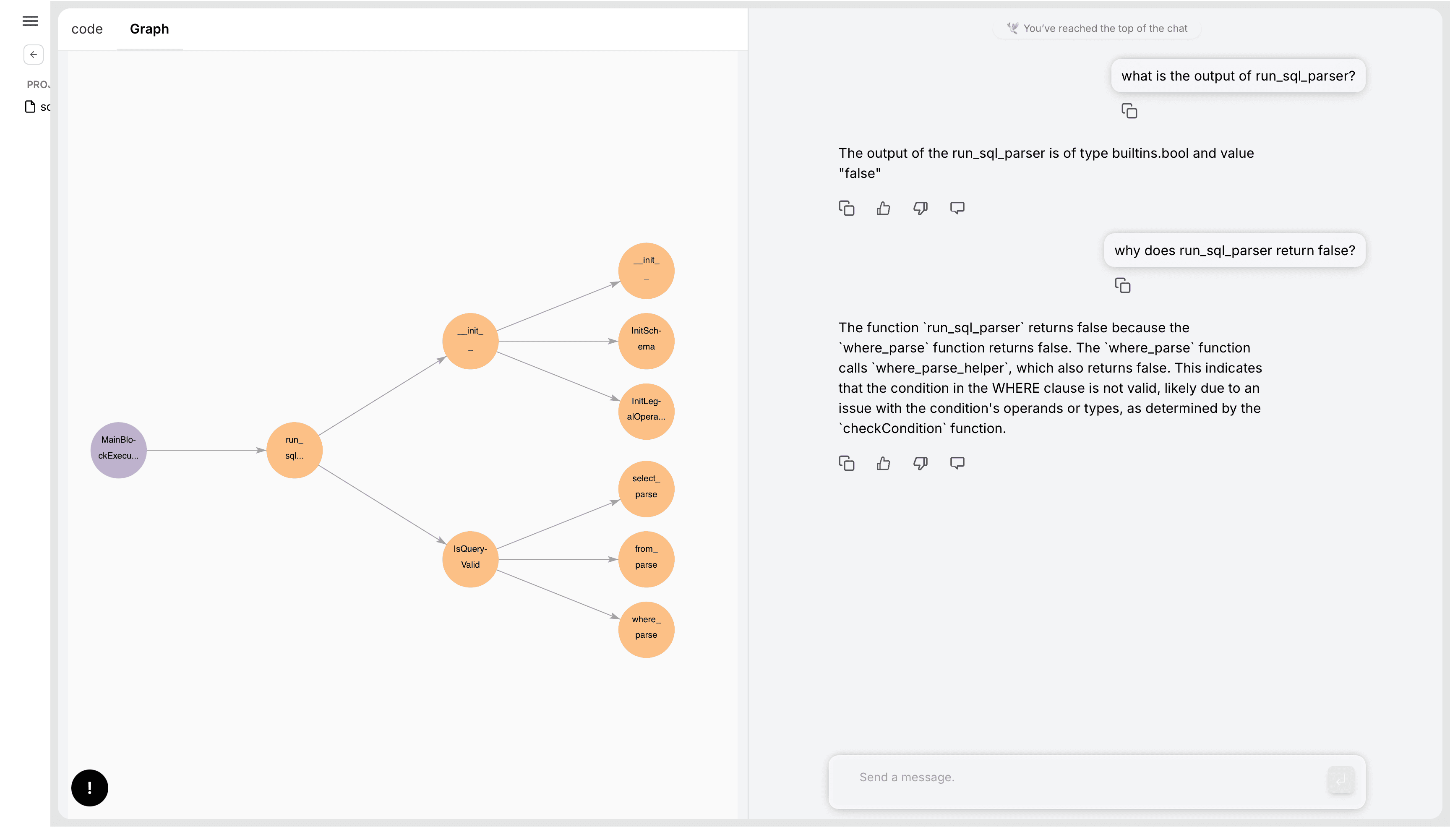The height and width of the screenshot is (840, 1450).
Task: Comment on the builtins.bool answer
Action: click(957, 208)
